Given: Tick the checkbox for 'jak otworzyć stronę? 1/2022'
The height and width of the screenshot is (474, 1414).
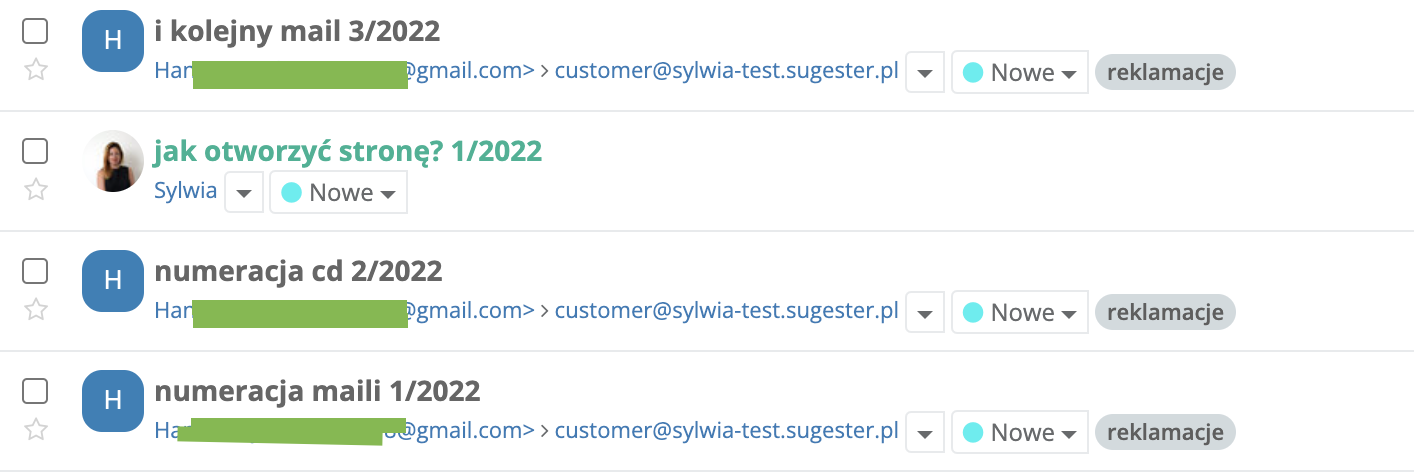Looking at the screenshot, I should (x=35, y=152).
